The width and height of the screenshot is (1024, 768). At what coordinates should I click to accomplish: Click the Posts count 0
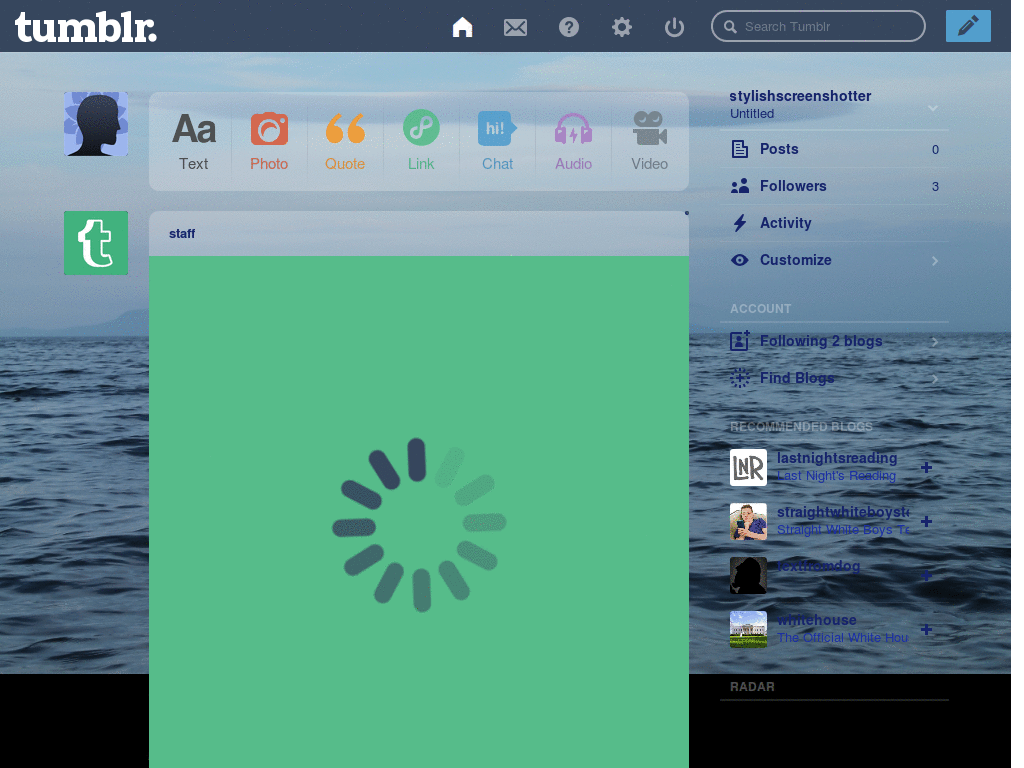(935, 150)
